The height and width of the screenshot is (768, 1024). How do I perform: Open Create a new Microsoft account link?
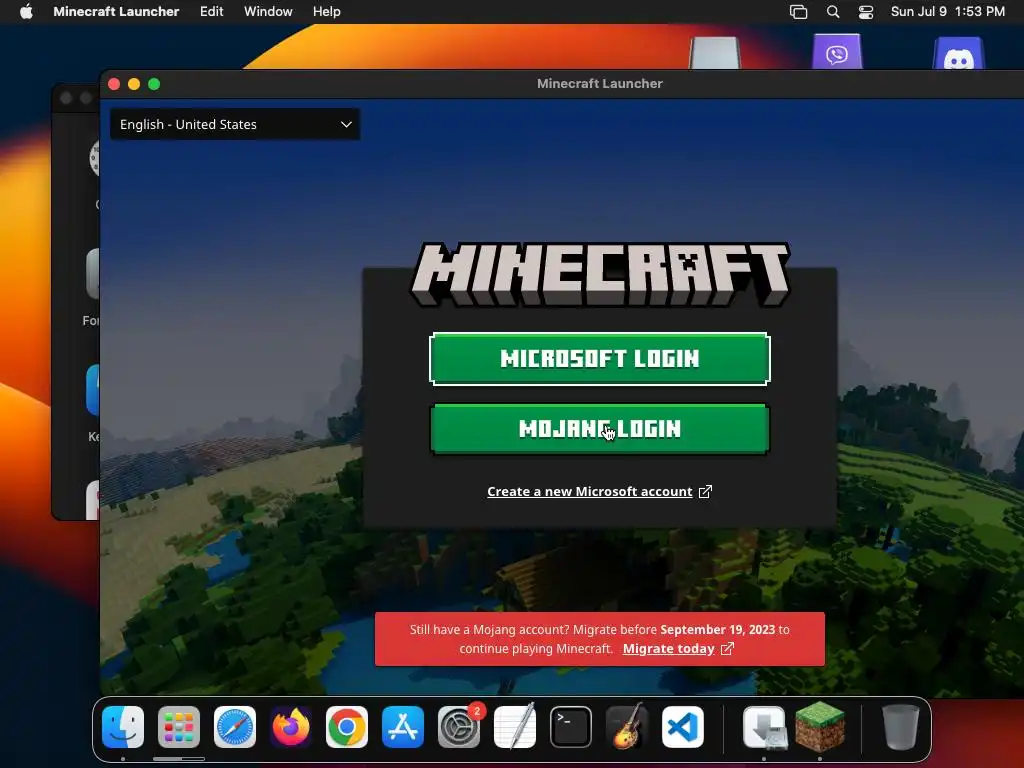[590, 492]
